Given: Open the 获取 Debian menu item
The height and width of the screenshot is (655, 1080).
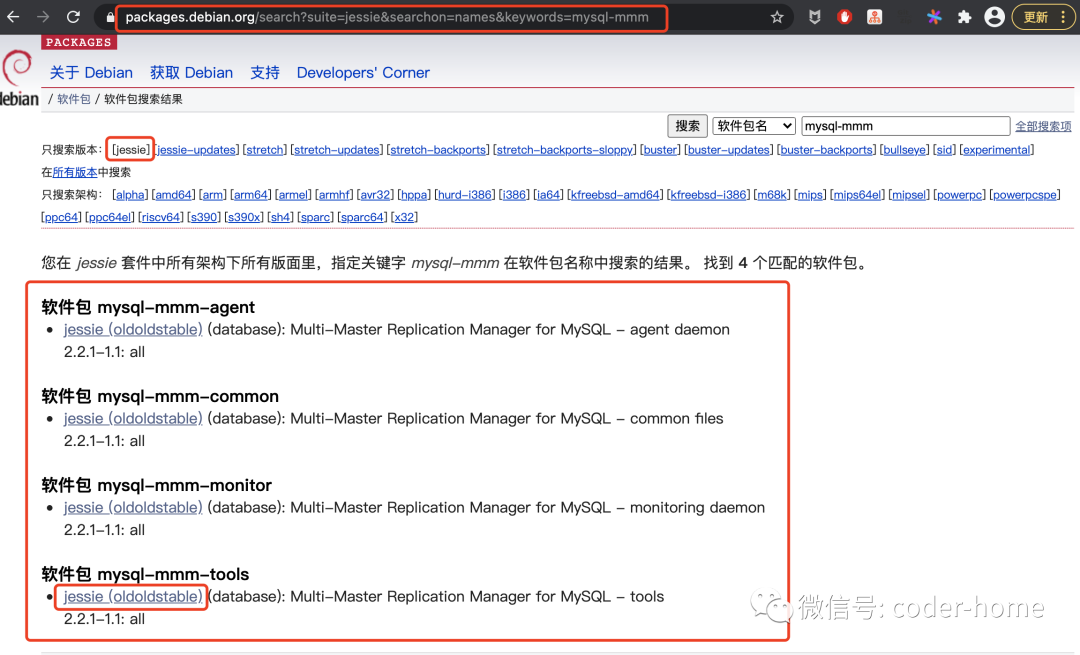Looking at the screenshot, I should 191,72.
